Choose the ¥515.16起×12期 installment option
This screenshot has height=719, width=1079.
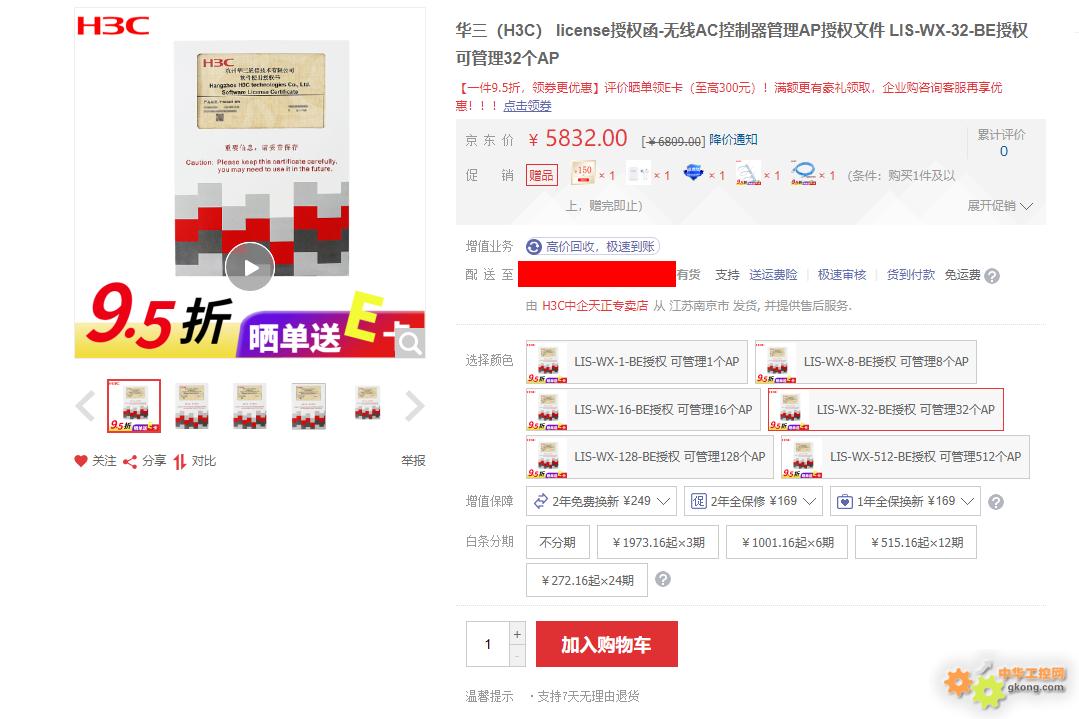pyautogui.click(x=916, y=542)
